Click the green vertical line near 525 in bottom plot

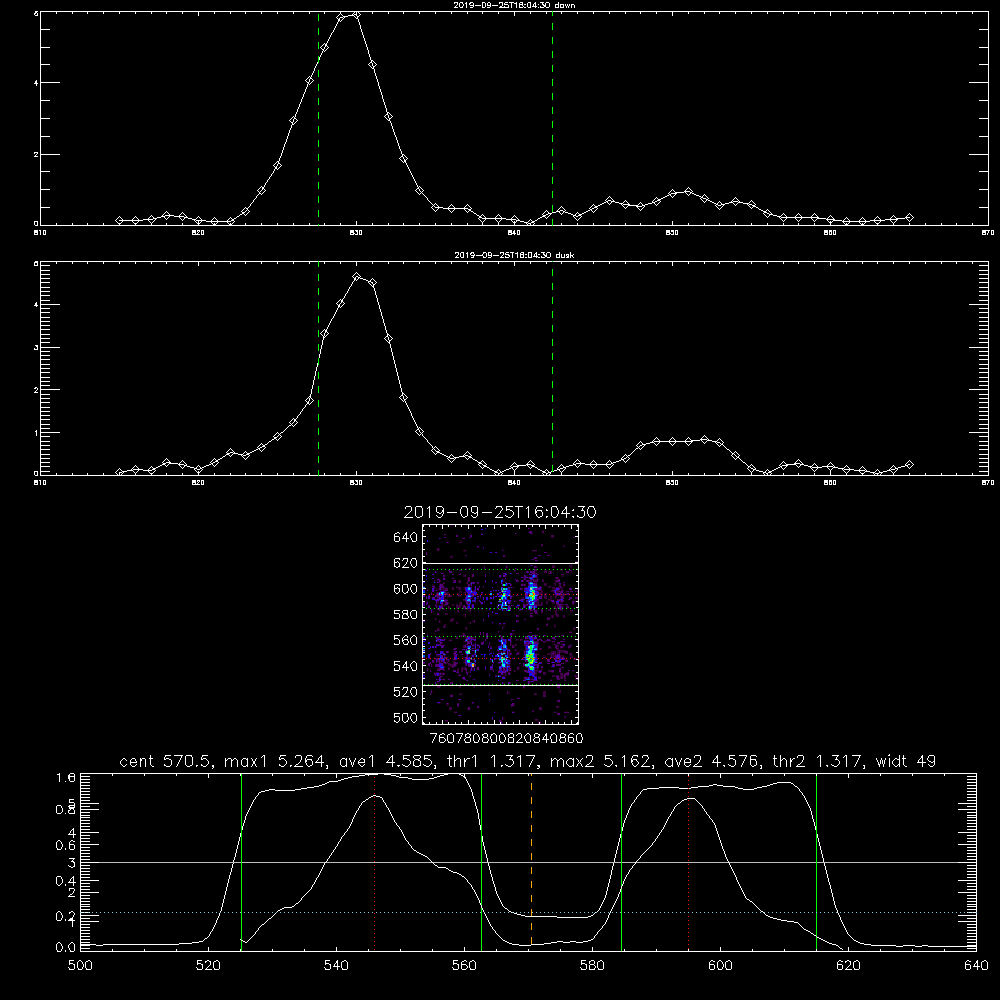[x=241, y=861]
